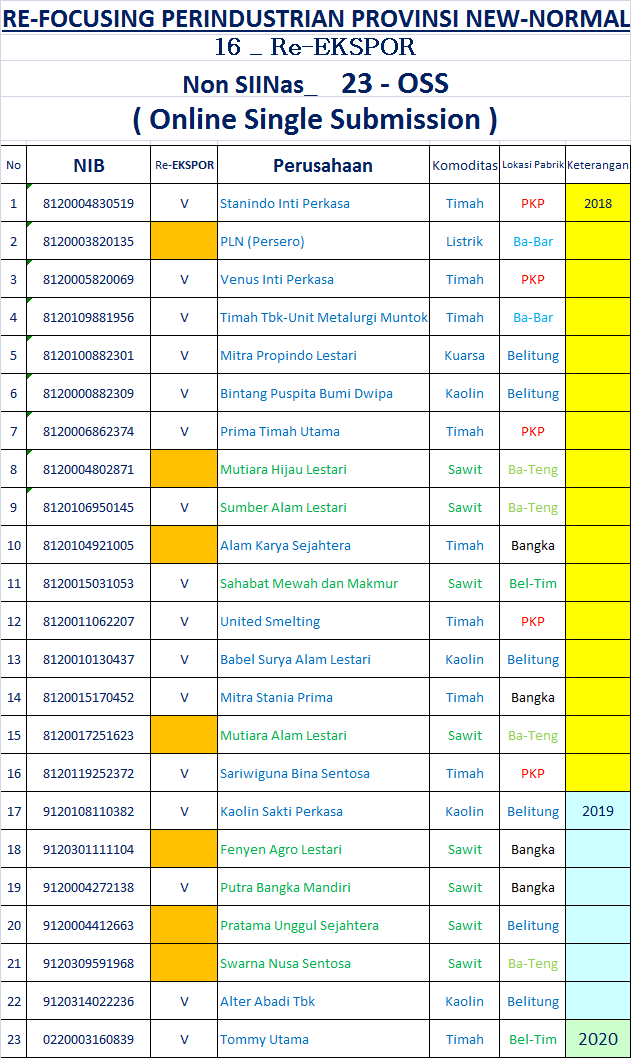Click Bangka location for Mitra Stania Prima
Viewport: 631px width, 1058px height.
[532, 698]
